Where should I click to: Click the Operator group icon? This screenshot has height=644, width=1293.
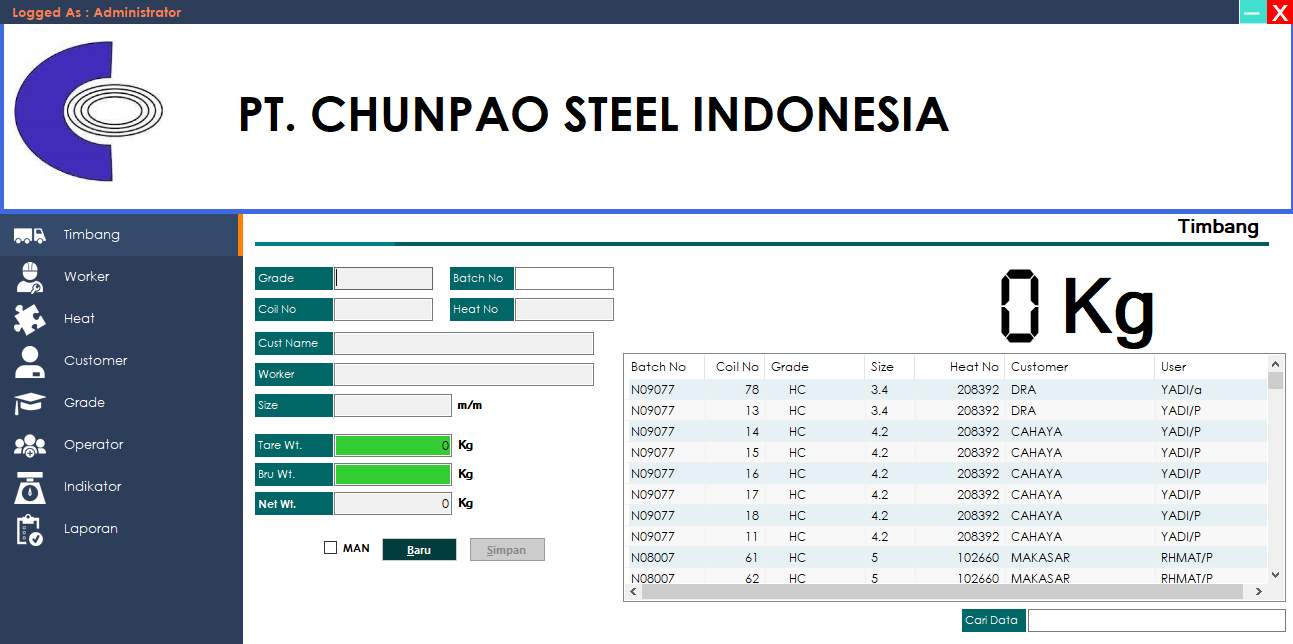(29, 445)
